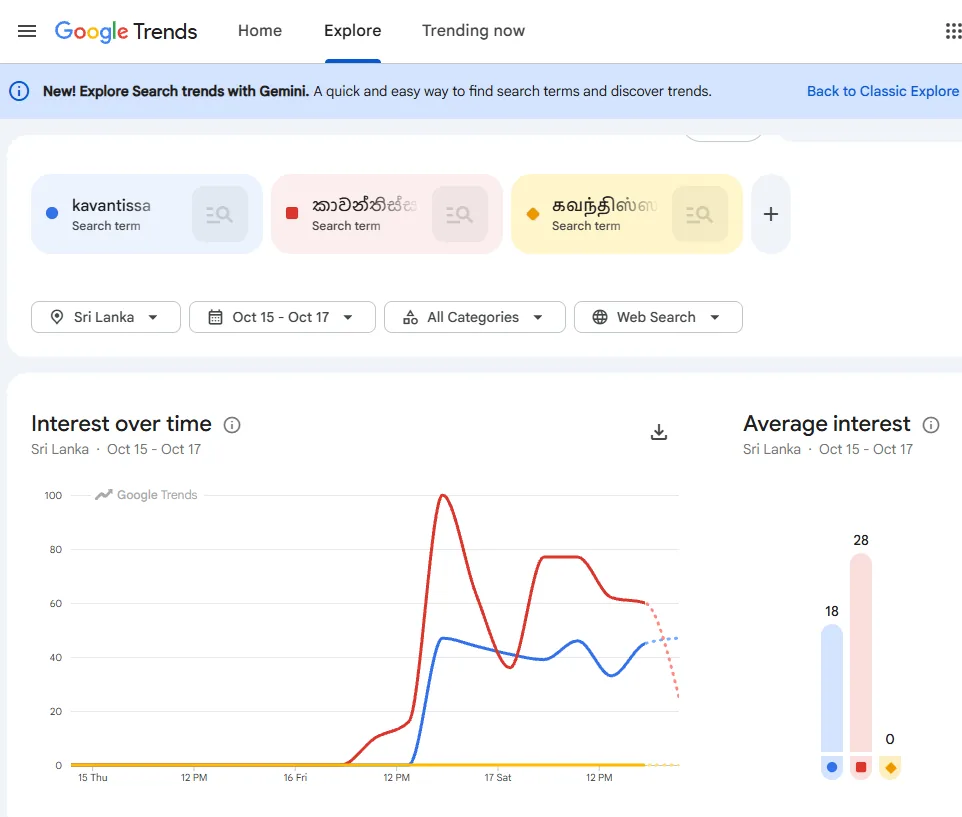This screenshot has height=817, width=962.
Task: Click the location pin icon in Sri Lanka filter
Action: coord(57,317)
